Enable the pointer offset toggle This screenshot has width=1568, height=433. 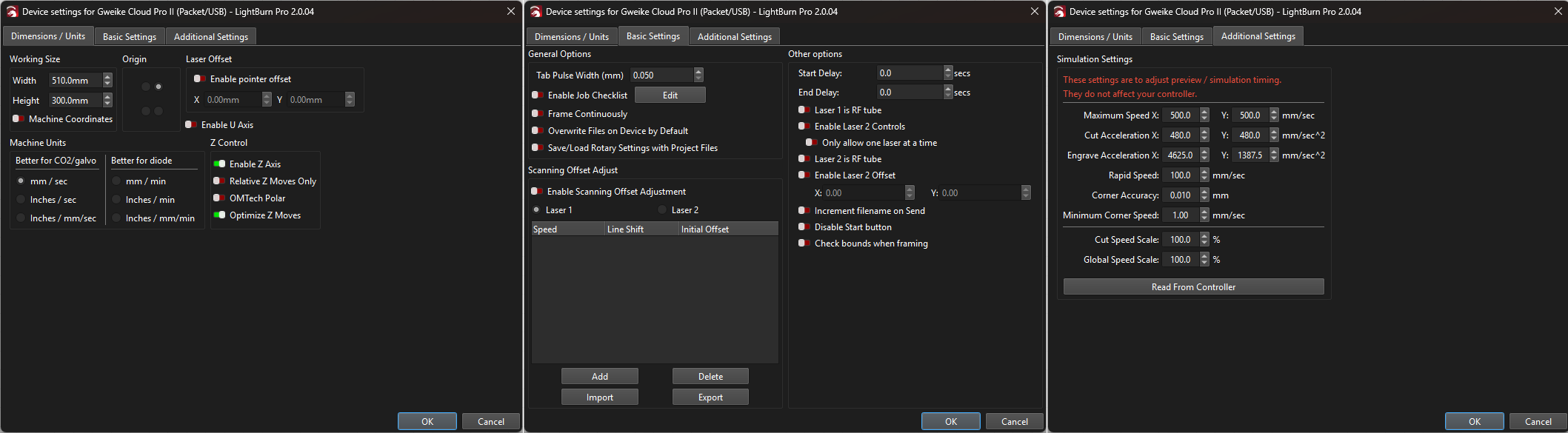pos(199,79)
